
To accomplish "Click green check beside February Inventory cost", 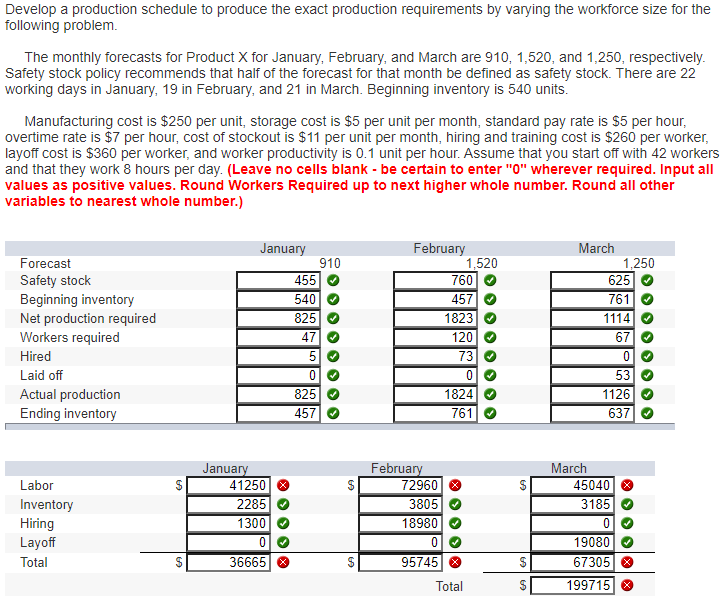I will pos(455,505).
